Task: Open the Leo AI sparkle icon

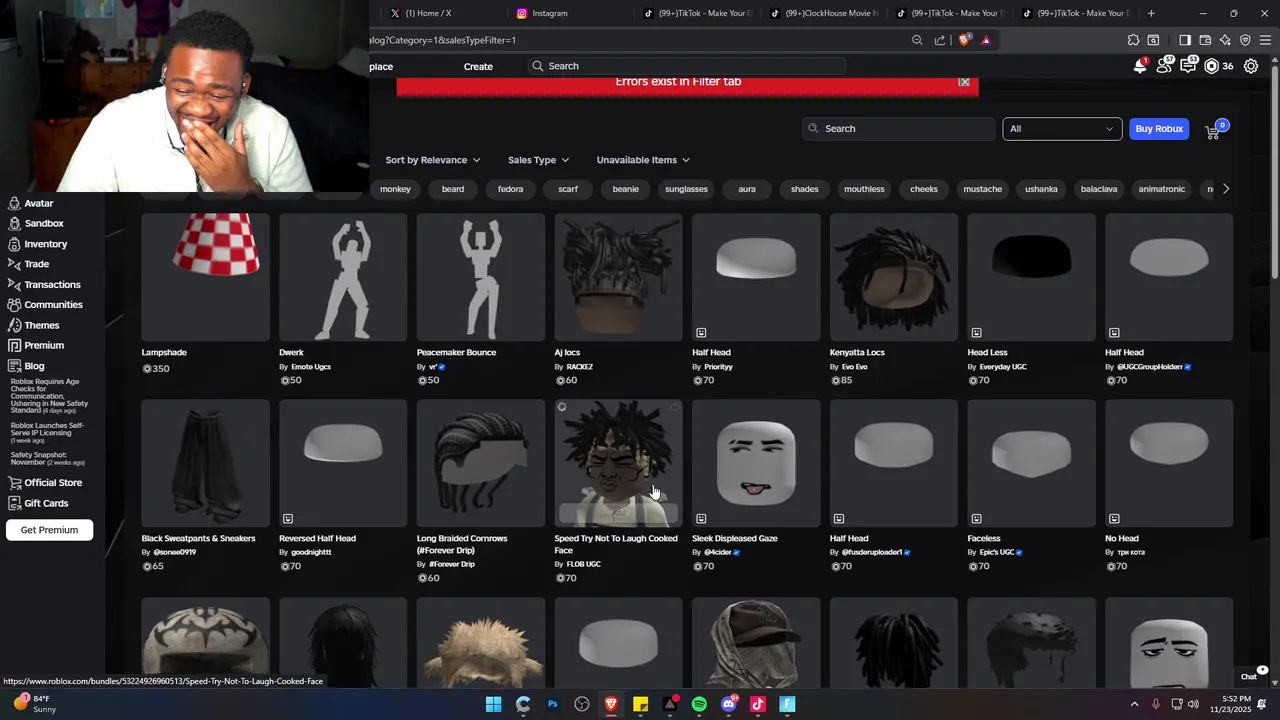Action: 1225,40
